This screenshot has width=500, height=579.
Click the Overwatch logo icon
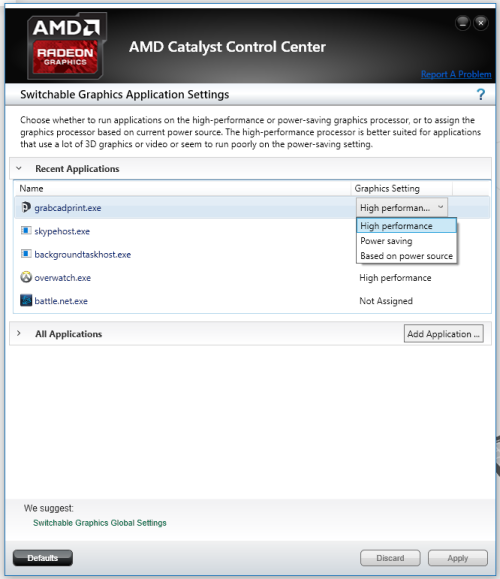pos(26,277)
